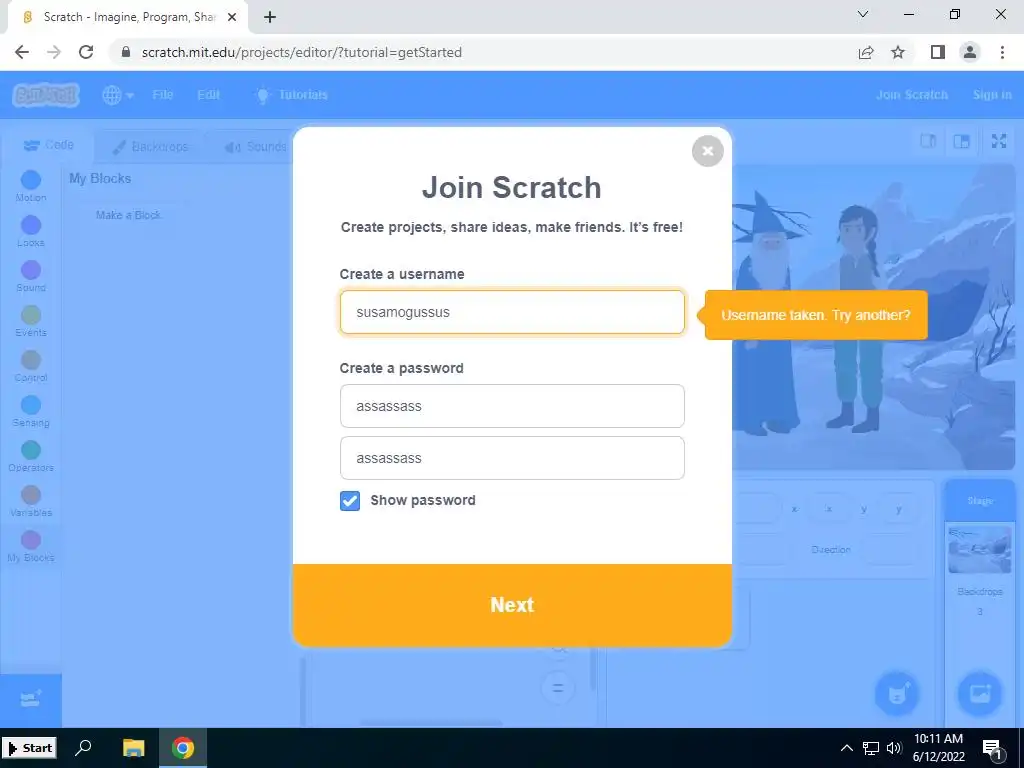Switch to large stage layout
This screenshot has height=768, width=1024.
pos(961,141)
